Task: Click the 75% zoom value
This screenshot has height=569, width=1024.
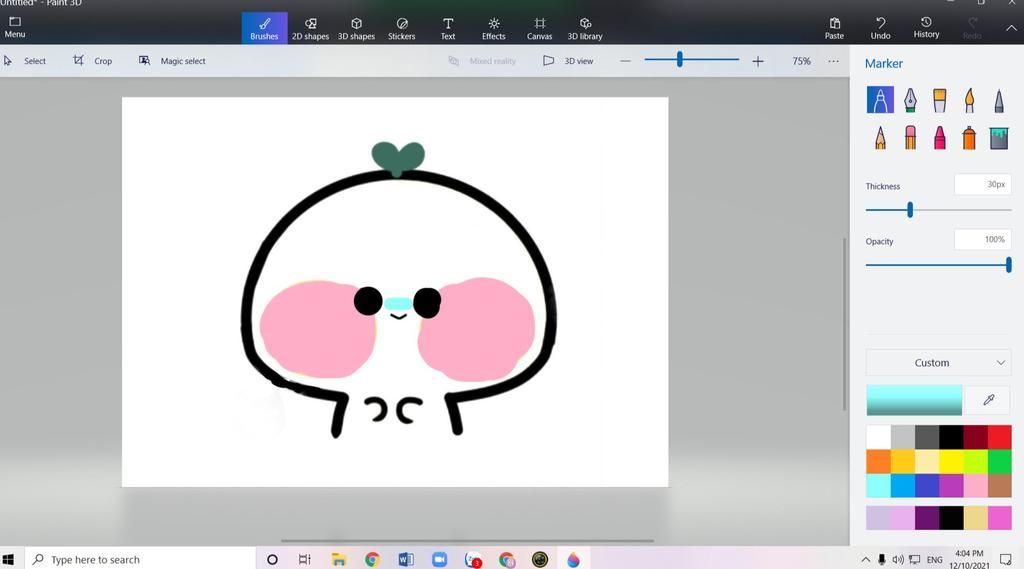Action: 801,61
